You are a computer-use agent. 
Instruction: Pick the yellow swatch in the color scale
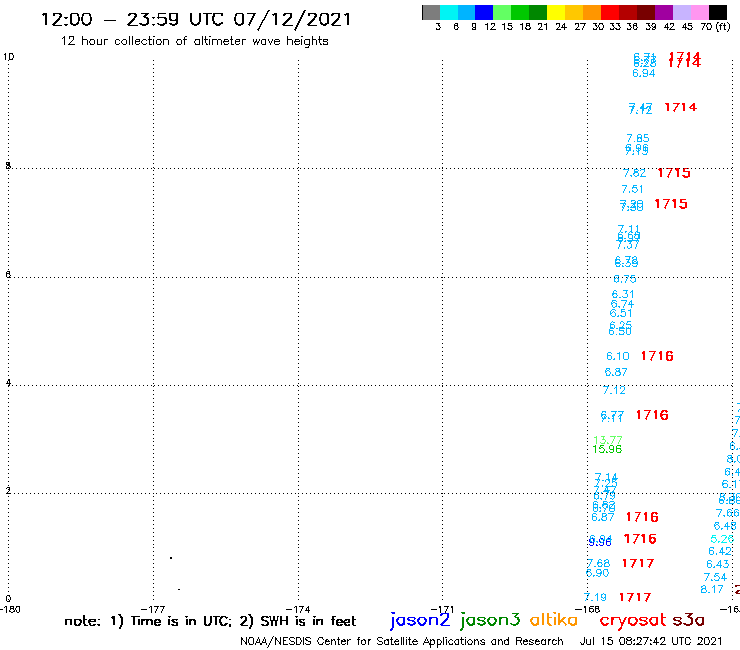click(x=556, y=12)
